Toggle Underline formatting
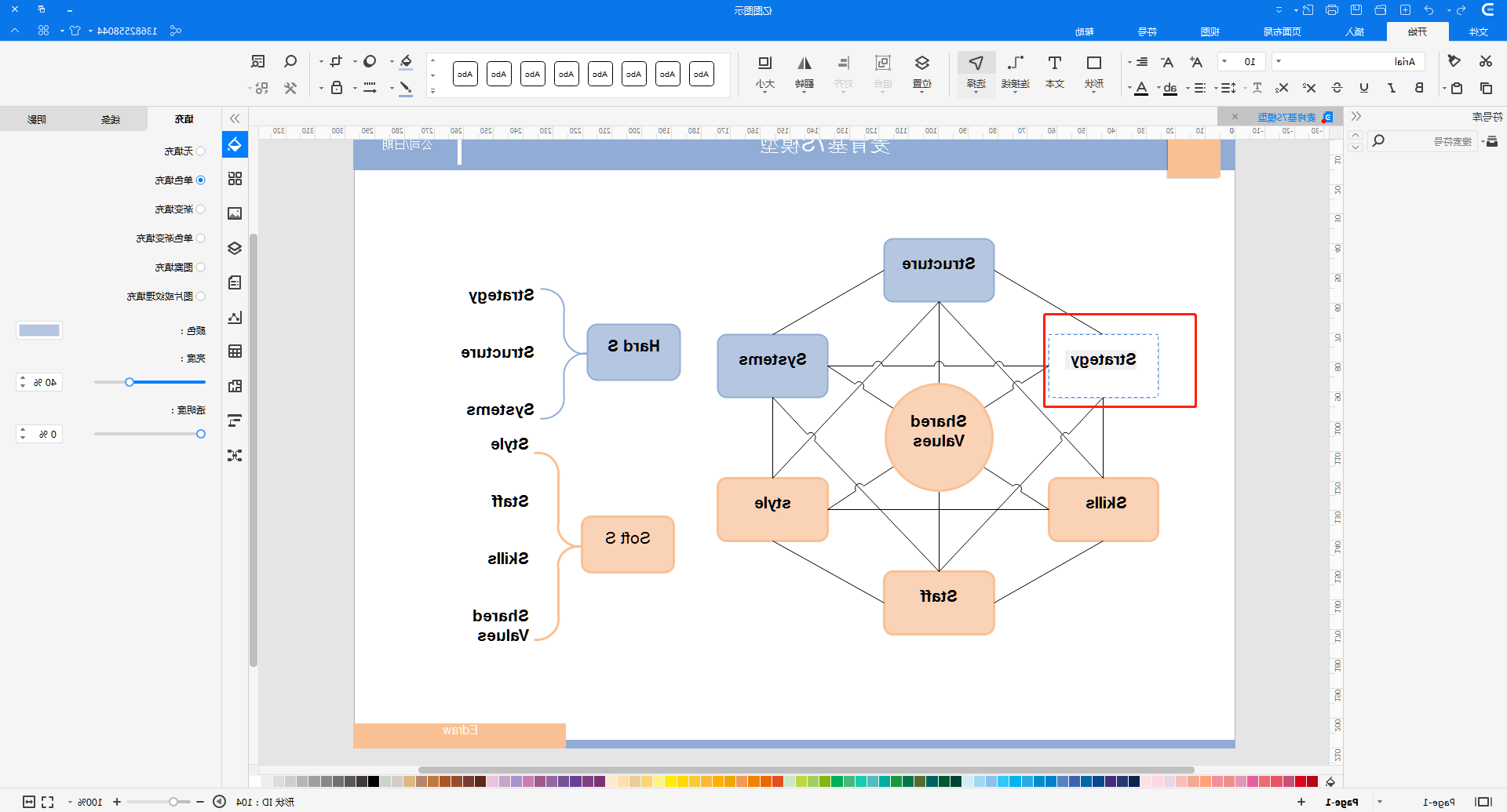This screenshot has height=812, width=1507. pos(1364,88)
